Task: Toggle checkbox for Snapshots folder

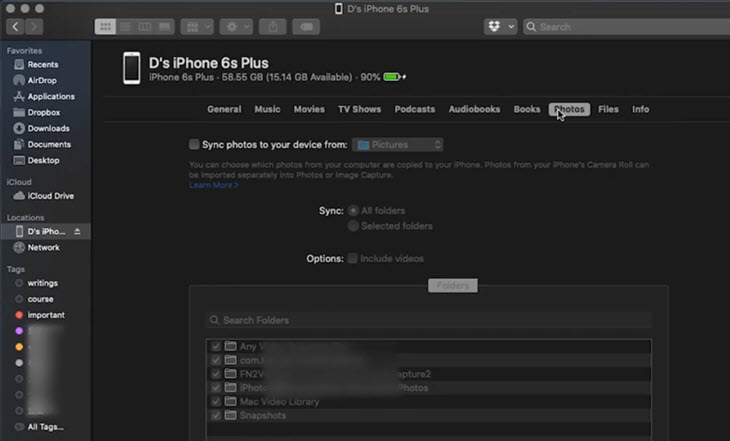Action: 216,415
